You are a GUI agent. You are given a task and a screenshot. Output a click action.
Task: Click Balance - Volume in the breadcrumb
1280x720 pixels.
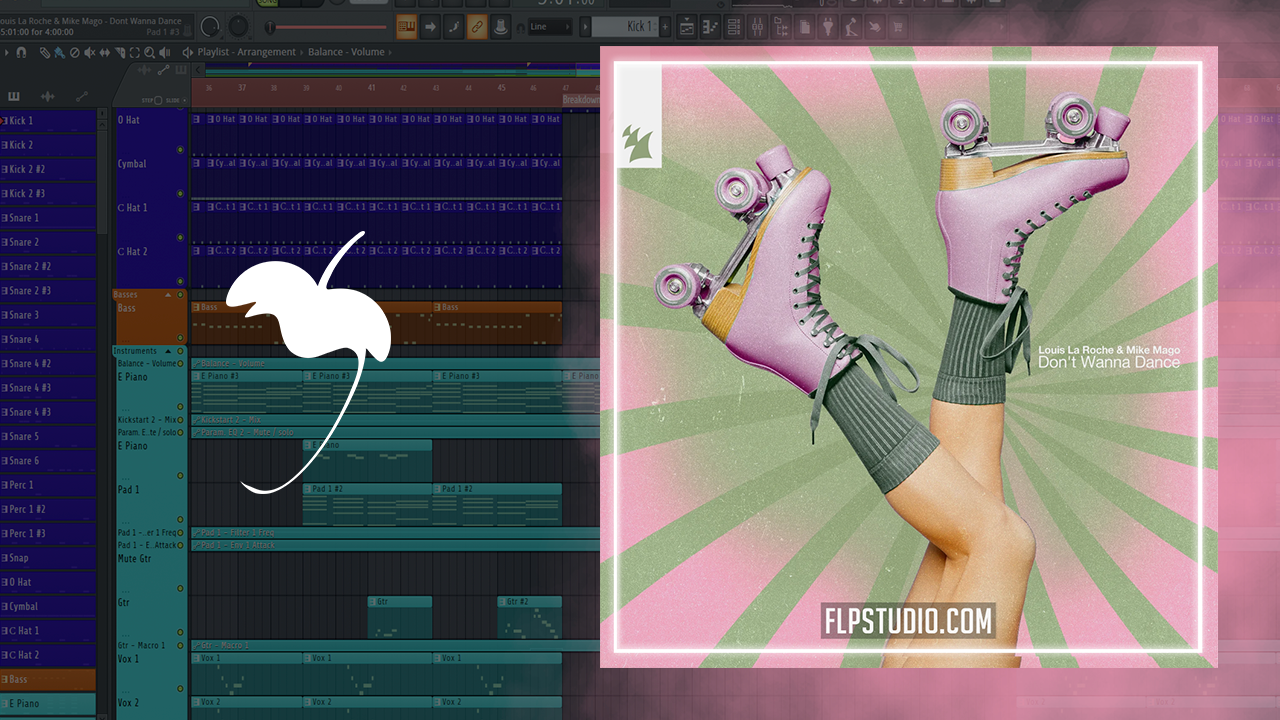click(x=346, y=52)
